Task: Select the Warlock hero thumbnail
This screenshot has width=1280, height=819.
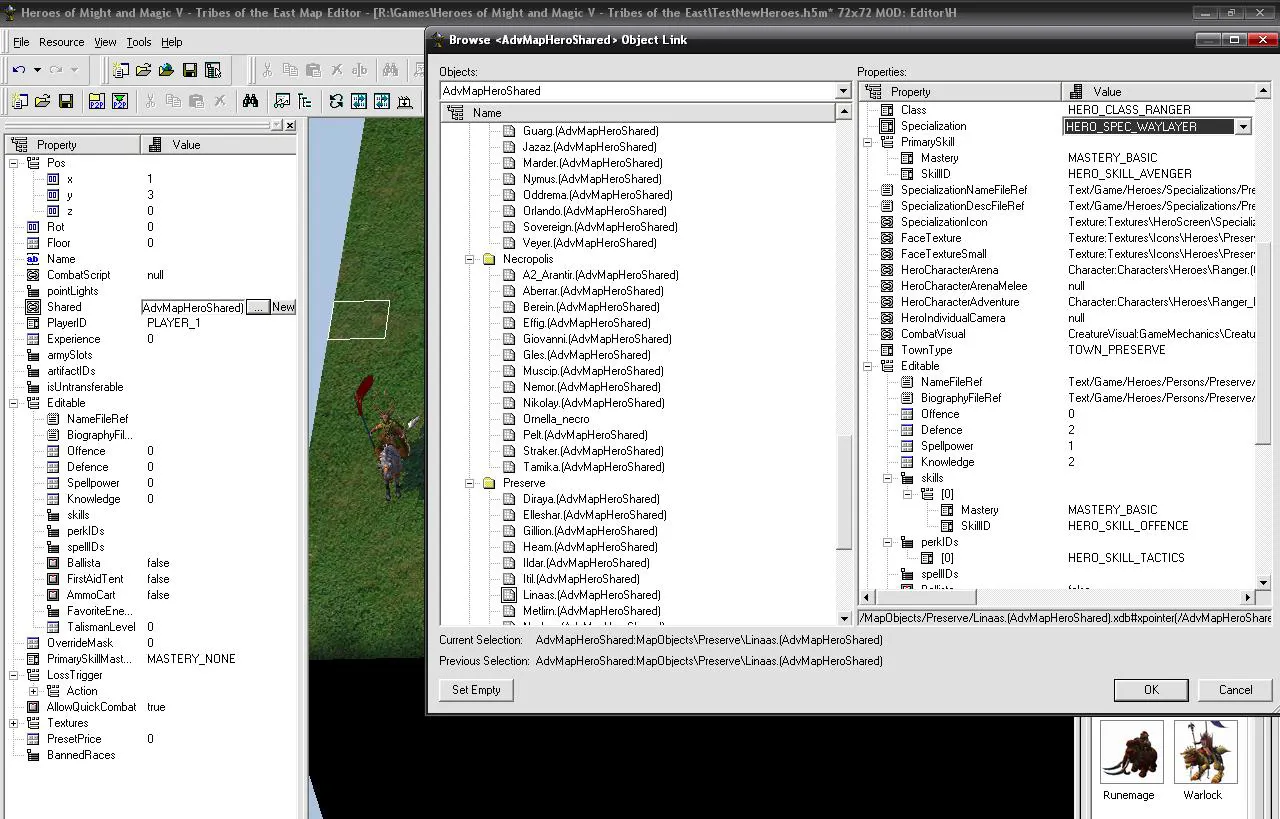Action: coord(1205,753)
